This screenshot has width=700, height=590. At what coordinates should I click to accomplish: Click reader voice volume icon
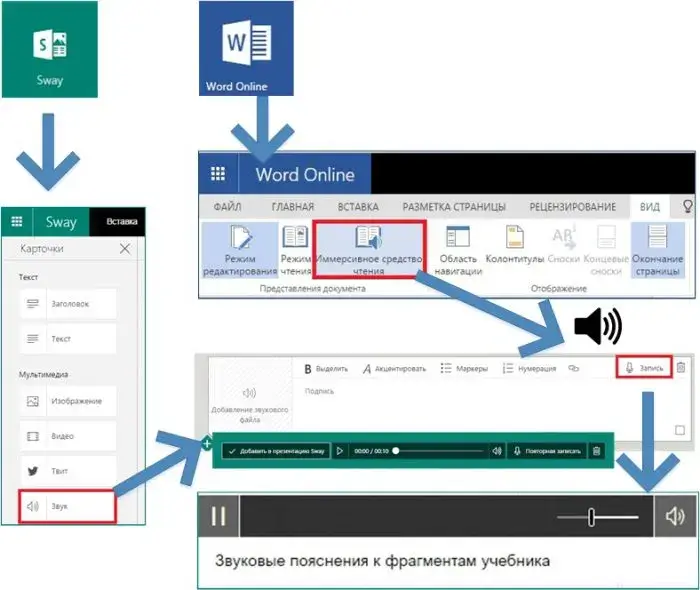675,516
